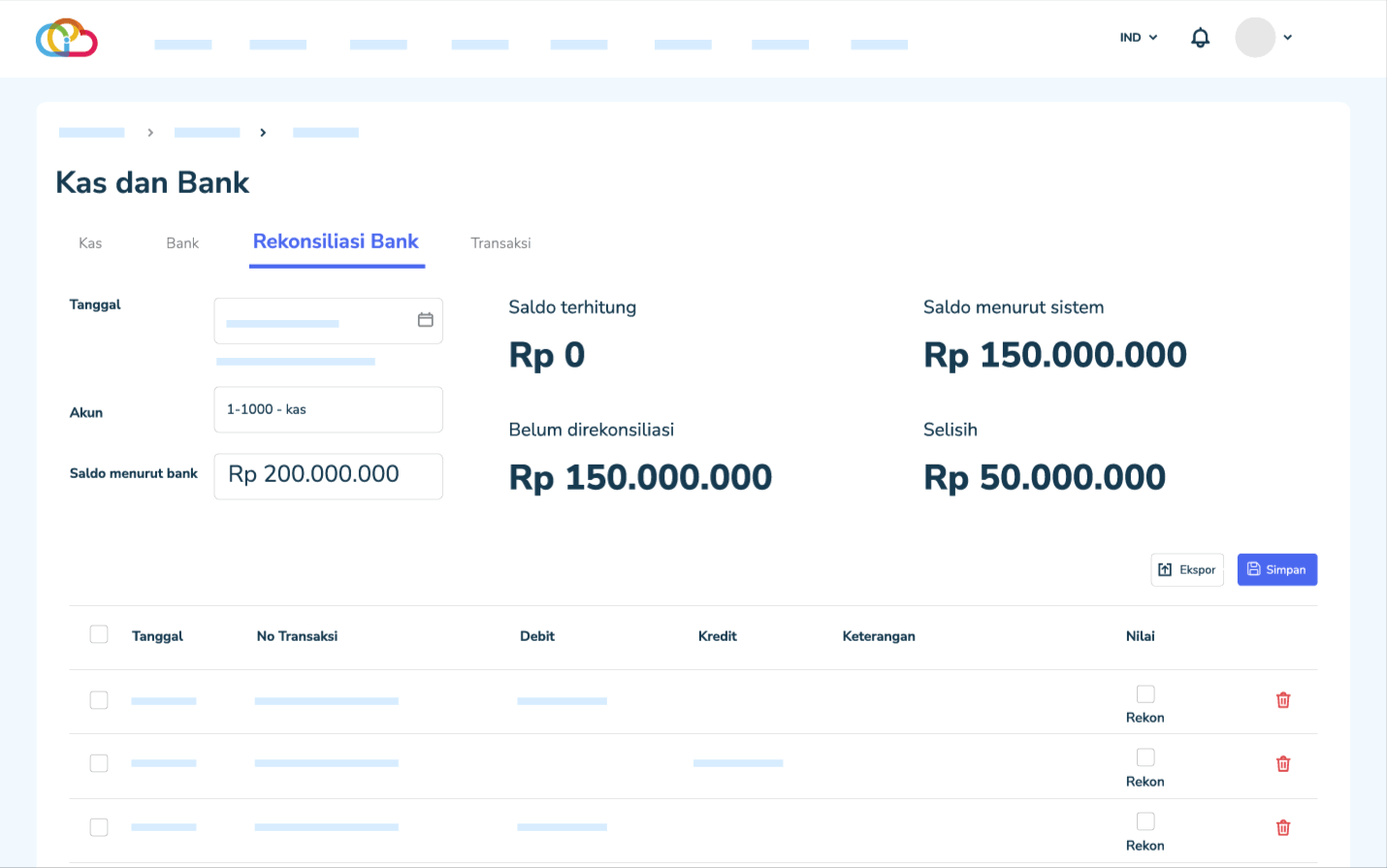Select the second transaction row checkbox
Viewport: 1387px width, 868px height.
coord(99,763)
